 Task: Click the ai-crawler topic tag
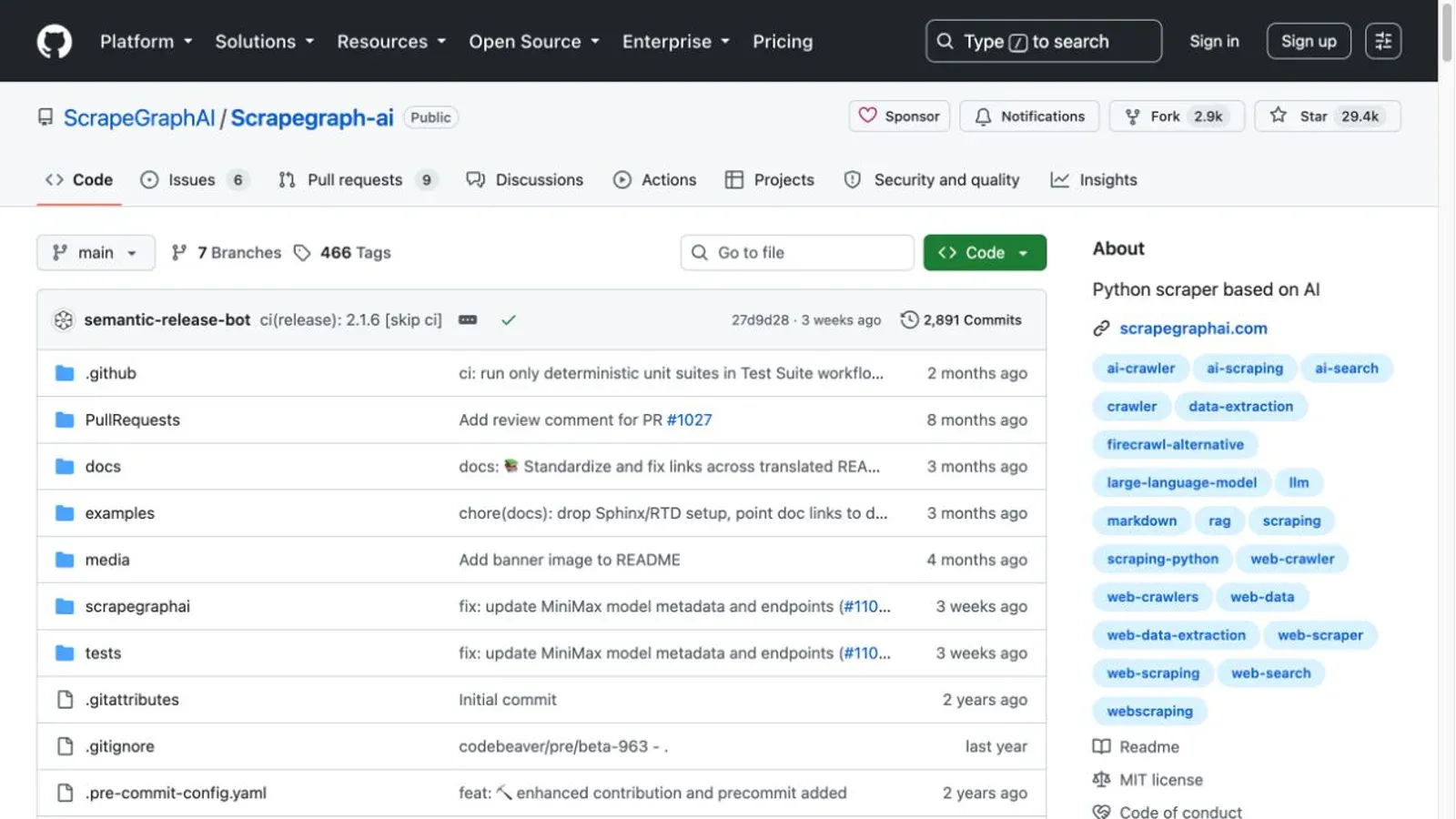[1140, 369]
